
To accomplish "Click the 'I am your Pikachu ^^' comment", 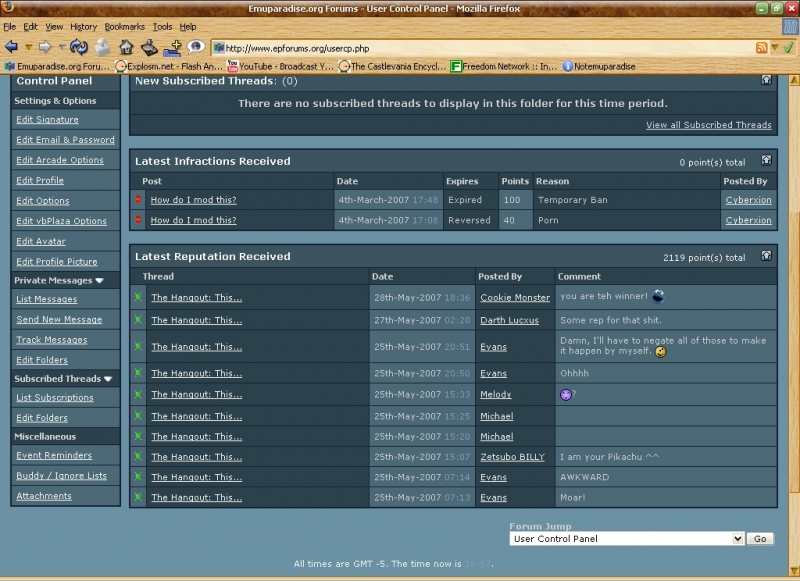I will coord(609,457).
